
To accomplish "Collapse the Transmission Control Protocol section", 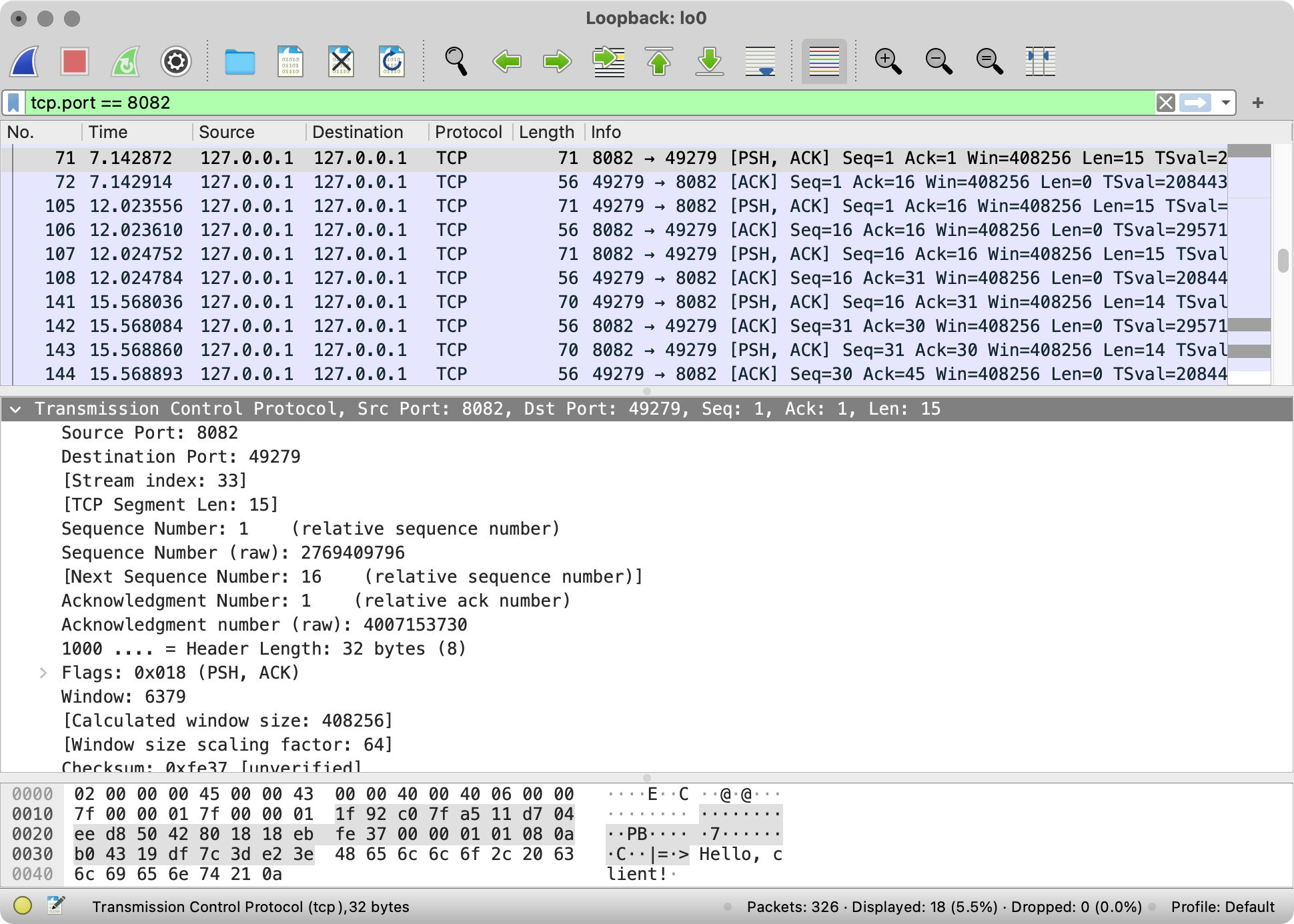I will (16, 409).
